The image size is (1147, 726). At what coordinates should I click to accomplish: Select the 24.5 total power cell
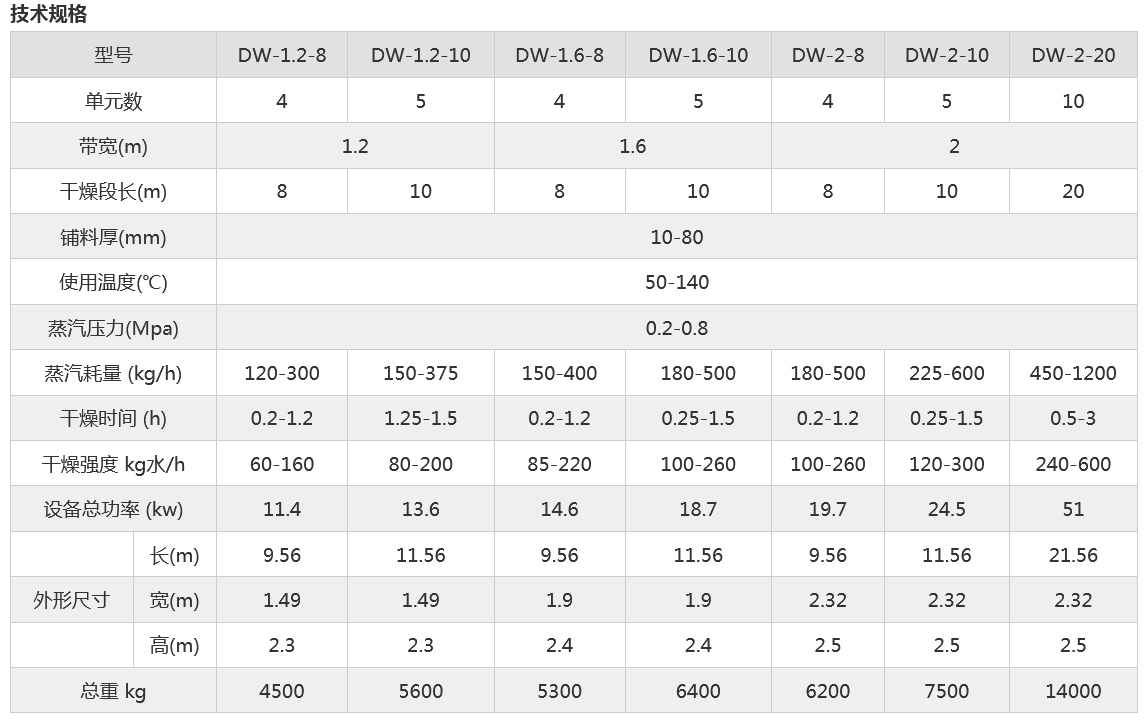click(x=946, y=509)
